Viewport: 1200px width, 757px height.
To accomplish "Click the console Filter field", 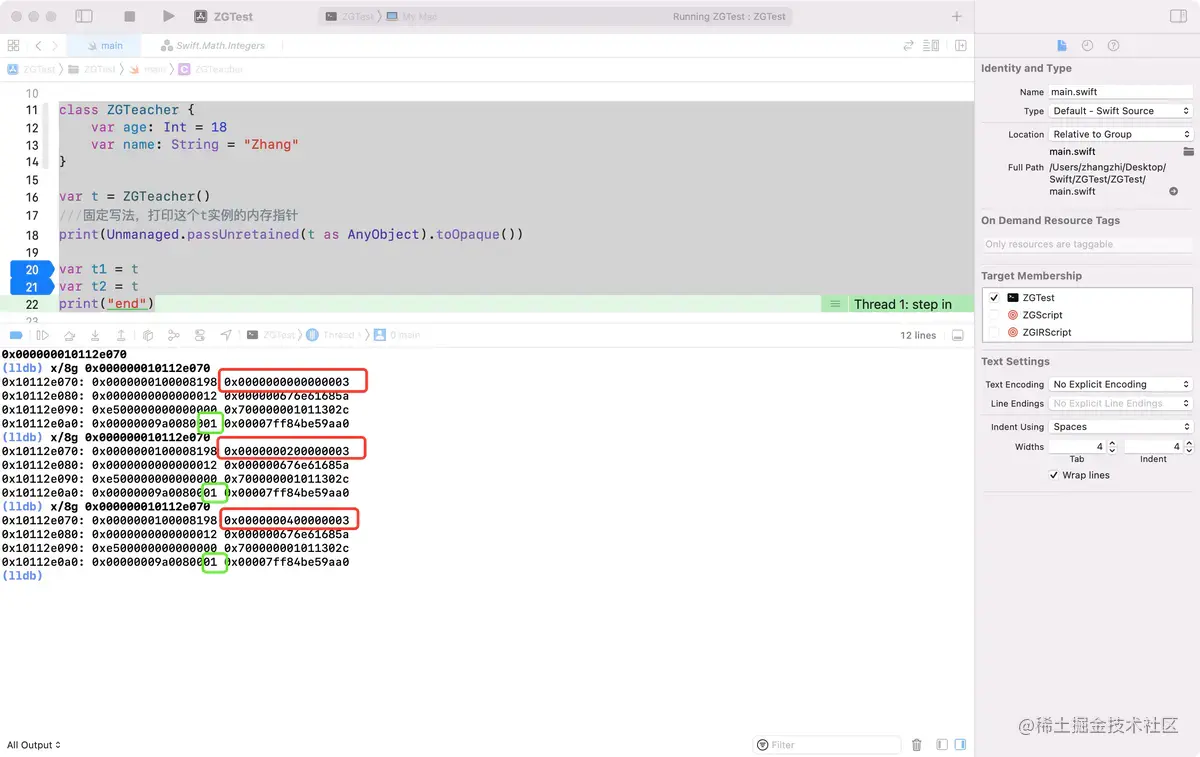I will [827, 745].
